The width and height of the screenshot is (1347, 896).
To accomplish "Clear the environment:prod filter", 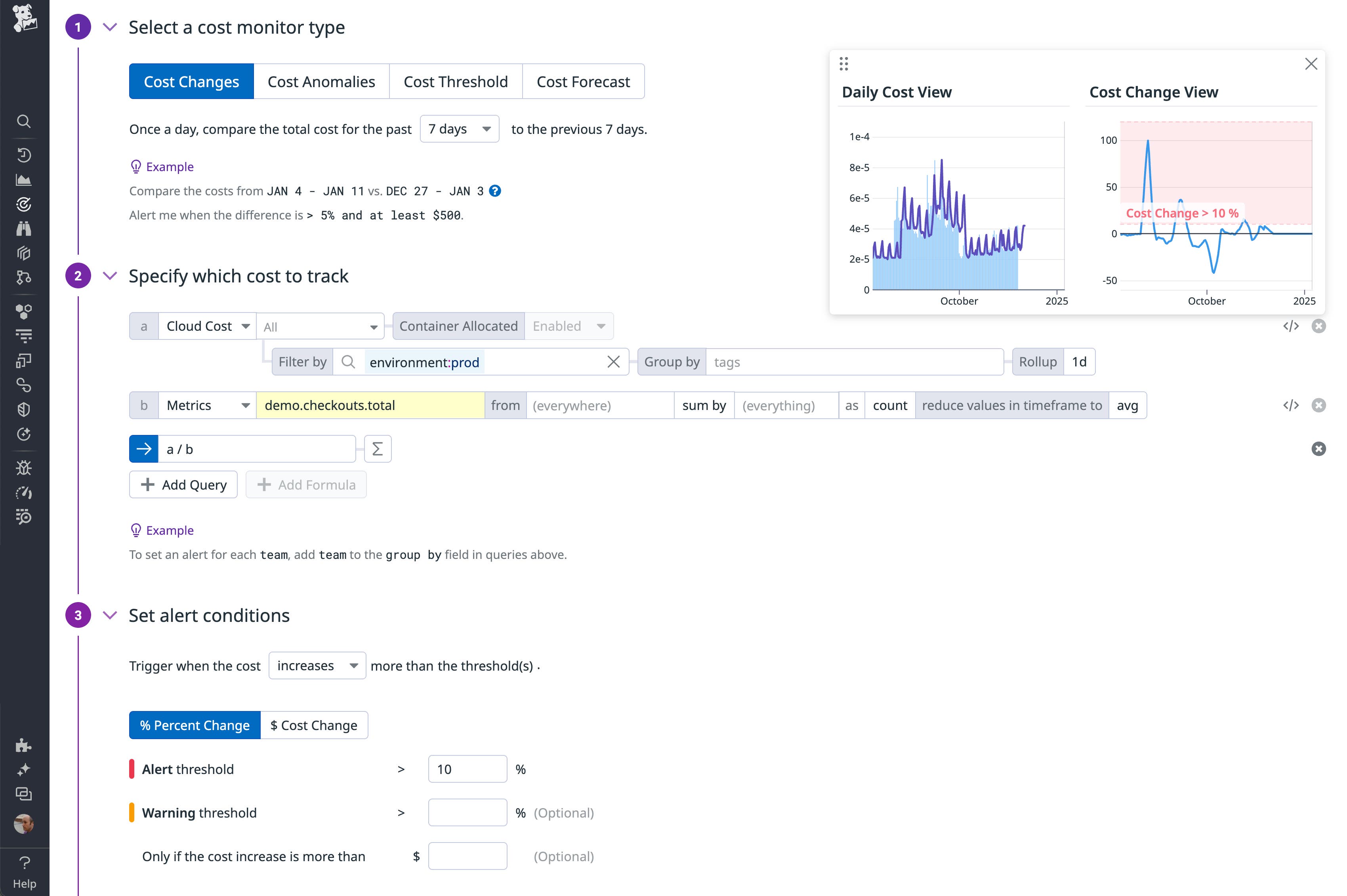I will pyautogui.click(x=613, y=362).
